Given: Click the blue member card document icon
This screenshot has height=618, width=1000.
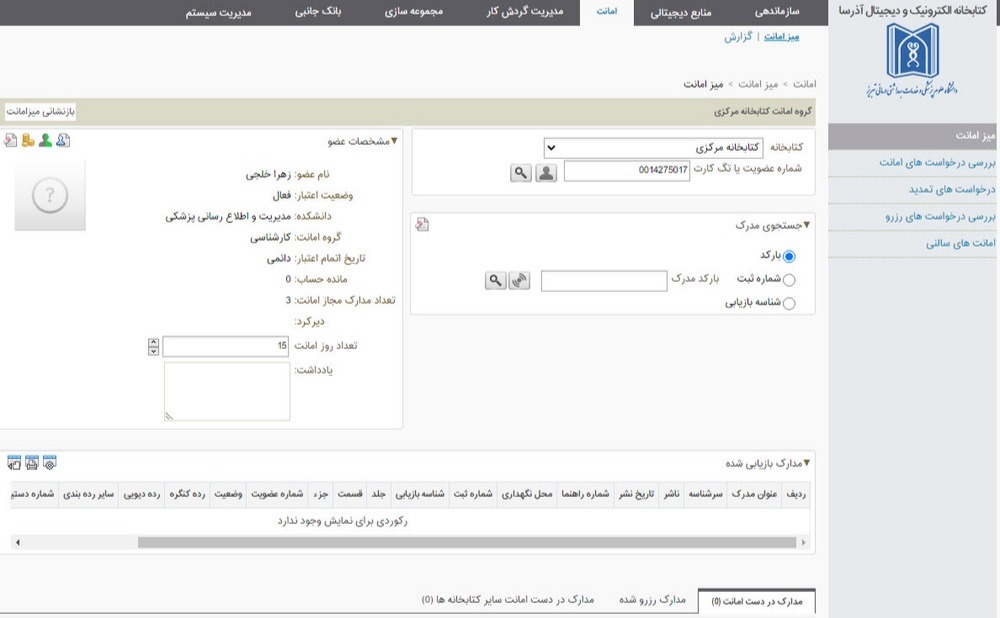Looking at the screenshot, I should coord(62,140).
